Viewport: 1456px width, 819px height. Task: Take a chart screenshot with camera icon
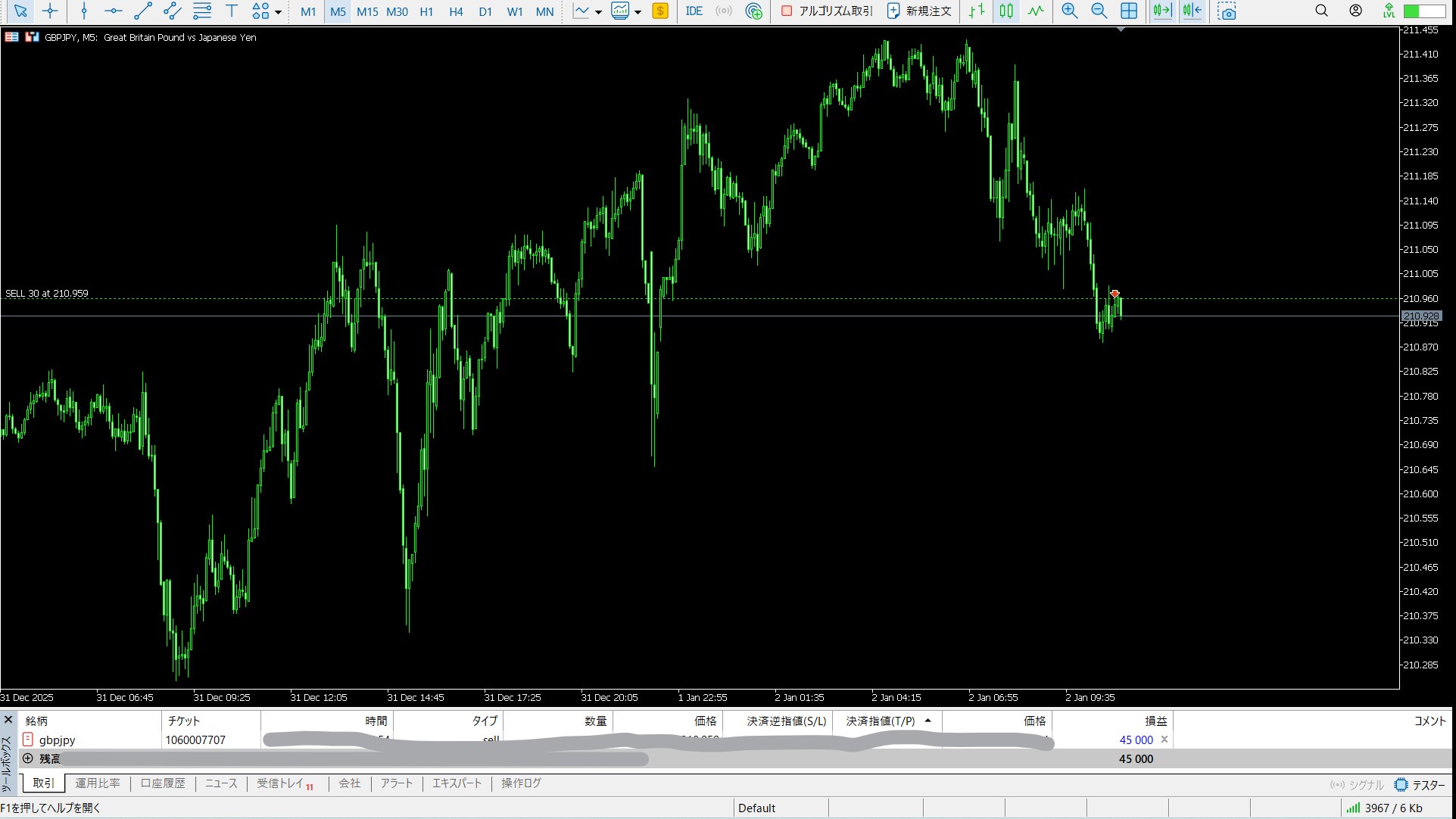1227,11
